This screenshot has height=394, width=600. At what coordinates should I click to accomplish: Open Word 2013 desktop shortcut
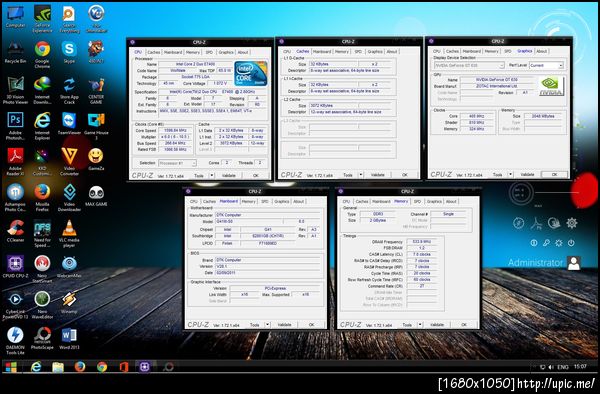(69, 338)
